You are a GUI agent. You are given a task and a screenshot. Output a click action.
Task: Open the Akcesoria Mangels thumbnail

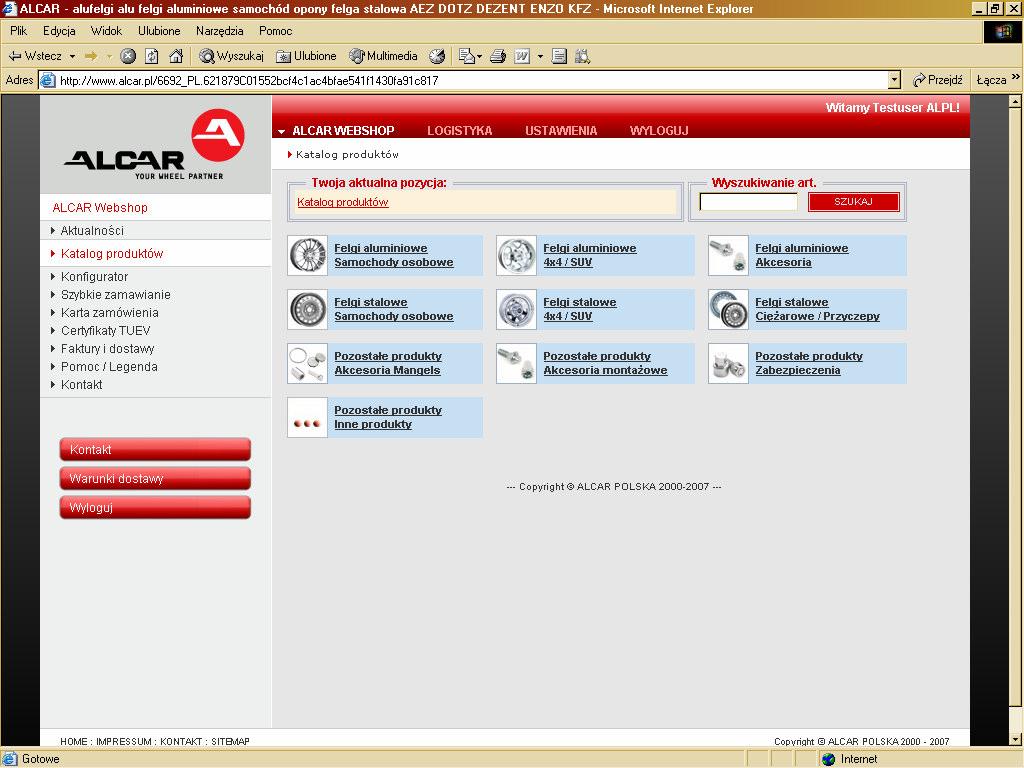(308, 363)
